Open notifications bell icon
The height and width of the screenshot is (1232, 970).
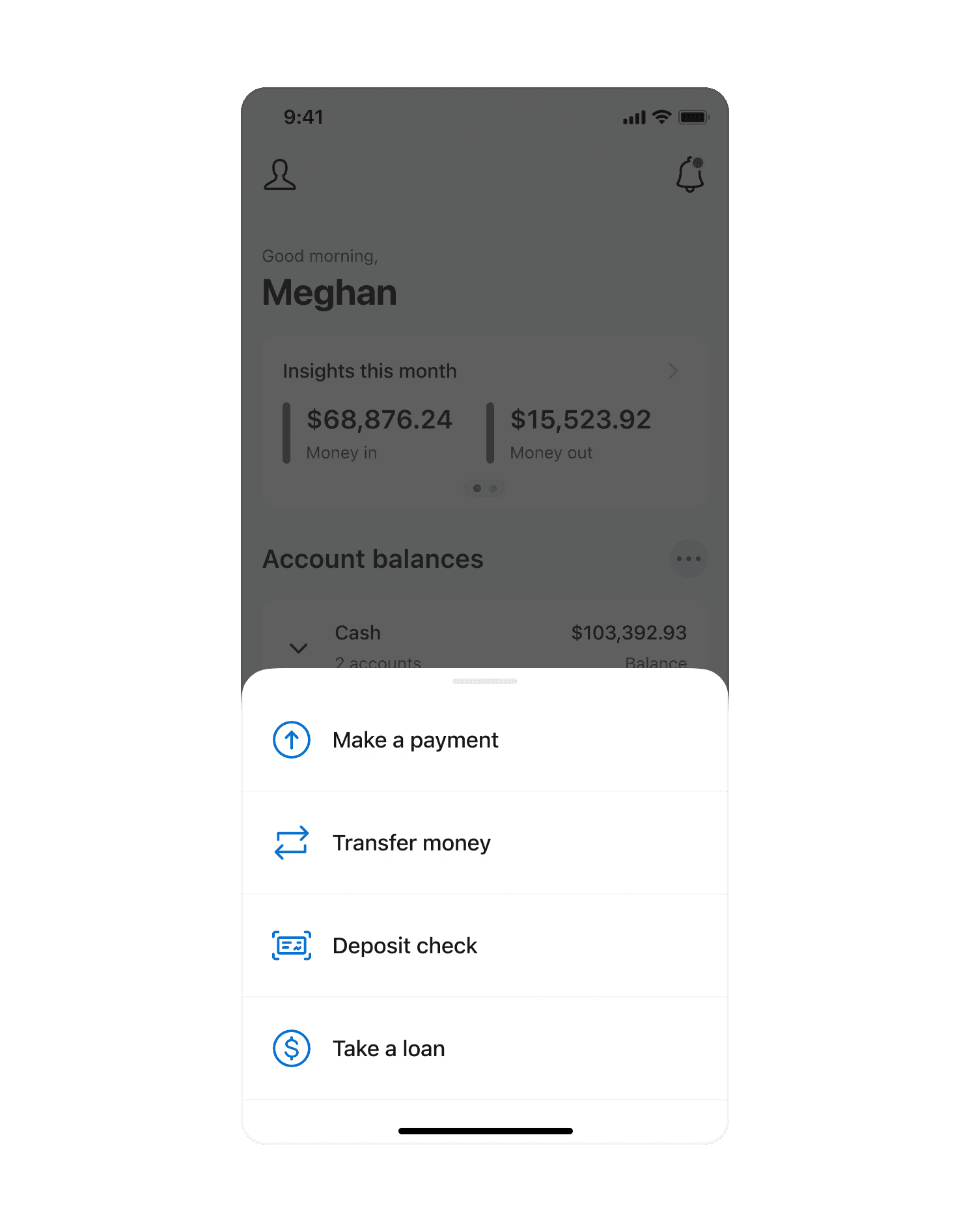tap(690, 174)
